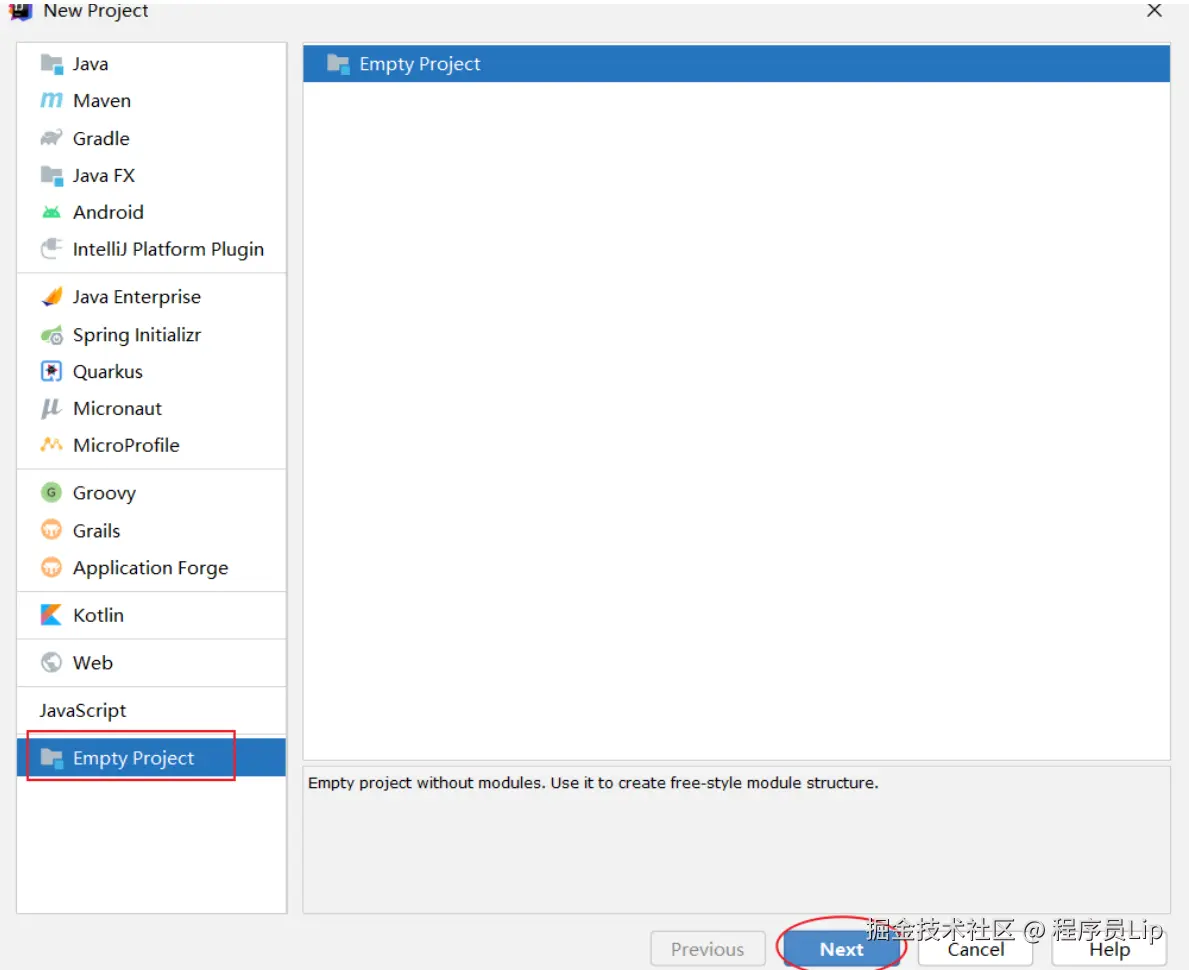
Task: Click the green Groovy G icon
Action: 52,493
